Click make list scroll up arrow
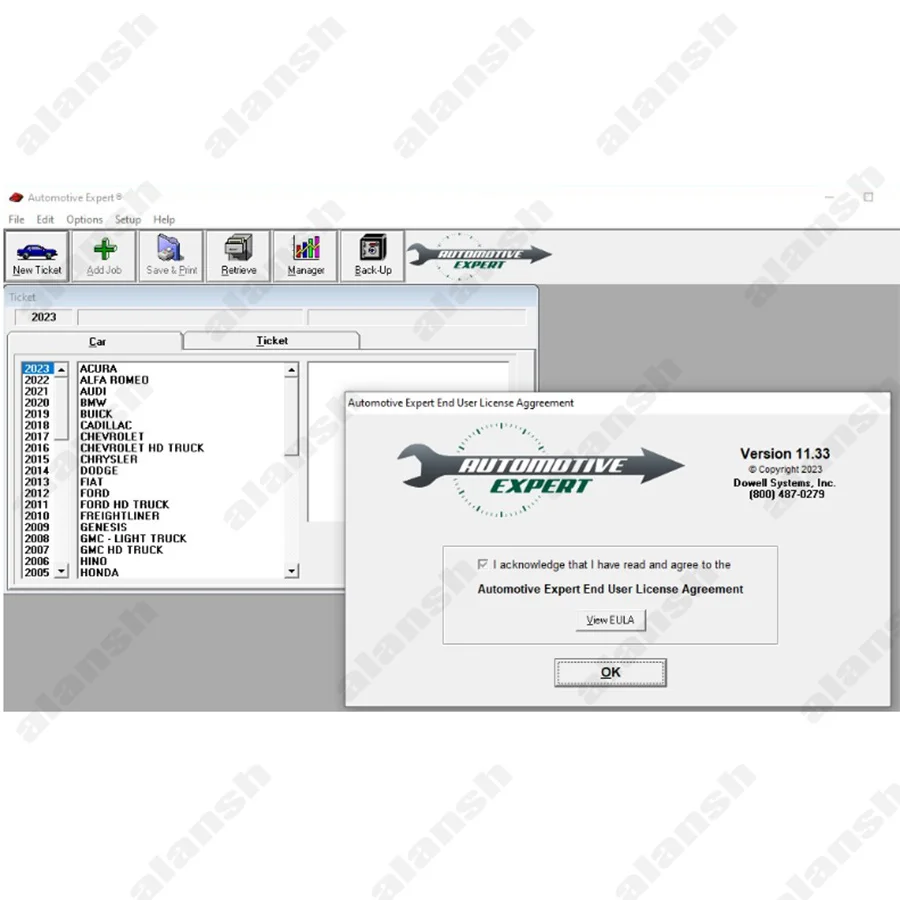Viewport: 900px width, 900px height. (292, 370)
